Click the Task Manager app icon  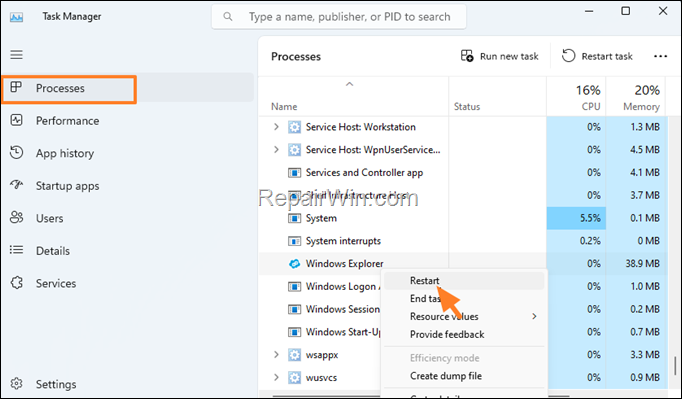coord(17,17)
